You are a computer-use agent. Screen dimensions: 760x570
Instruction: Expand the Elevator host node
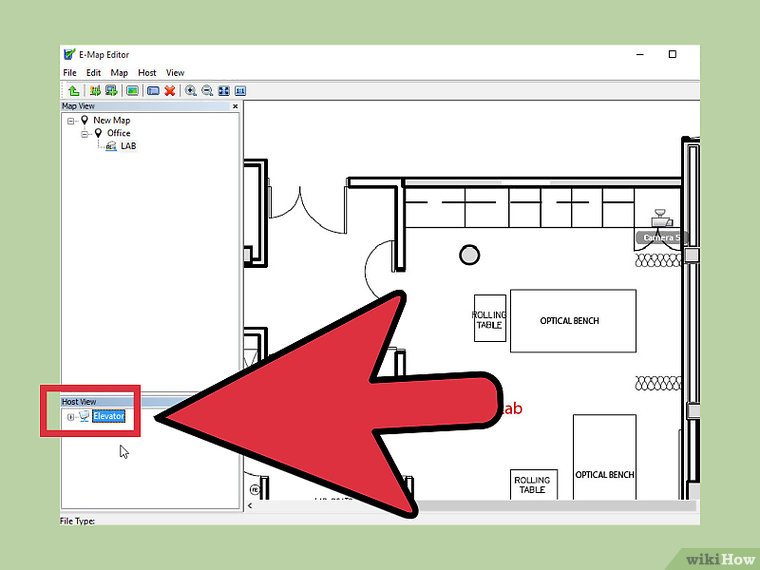tap(71, 416)
